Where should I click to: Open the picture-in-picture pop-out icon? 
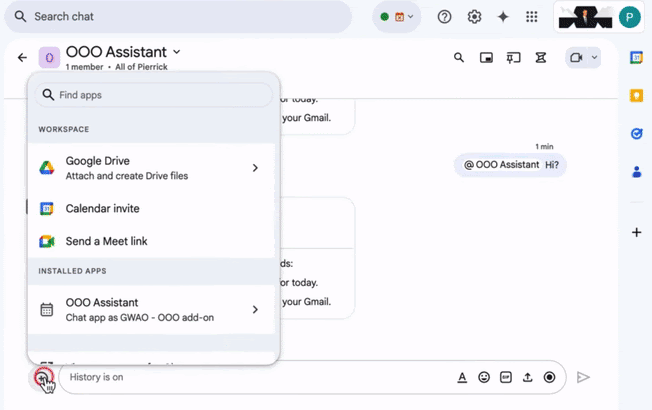(486, 57)
